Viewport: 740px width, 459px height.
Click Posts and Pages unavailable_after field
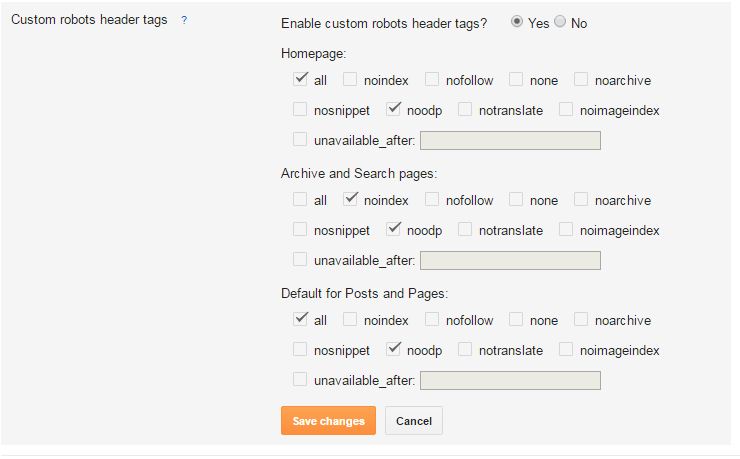[510, 381]
